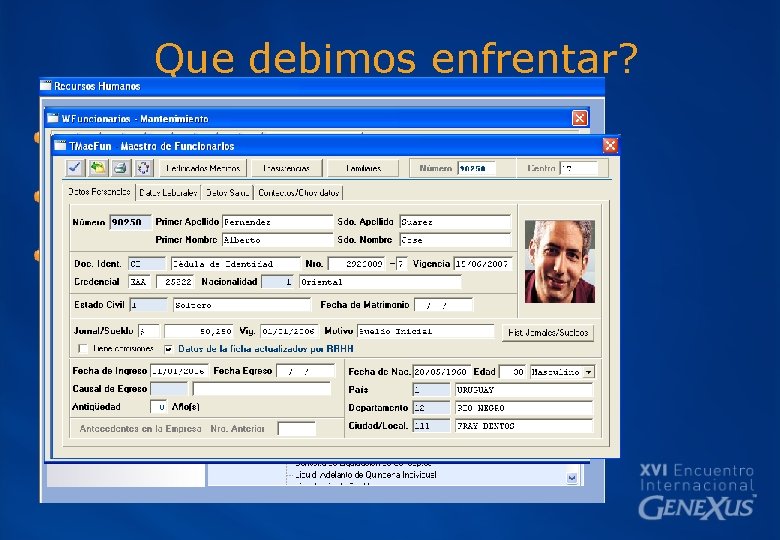The width and height of the screenshot is (780, 540).
Task: Click the checkmark confirm icon in toolbar
Action: coord(75,168)
